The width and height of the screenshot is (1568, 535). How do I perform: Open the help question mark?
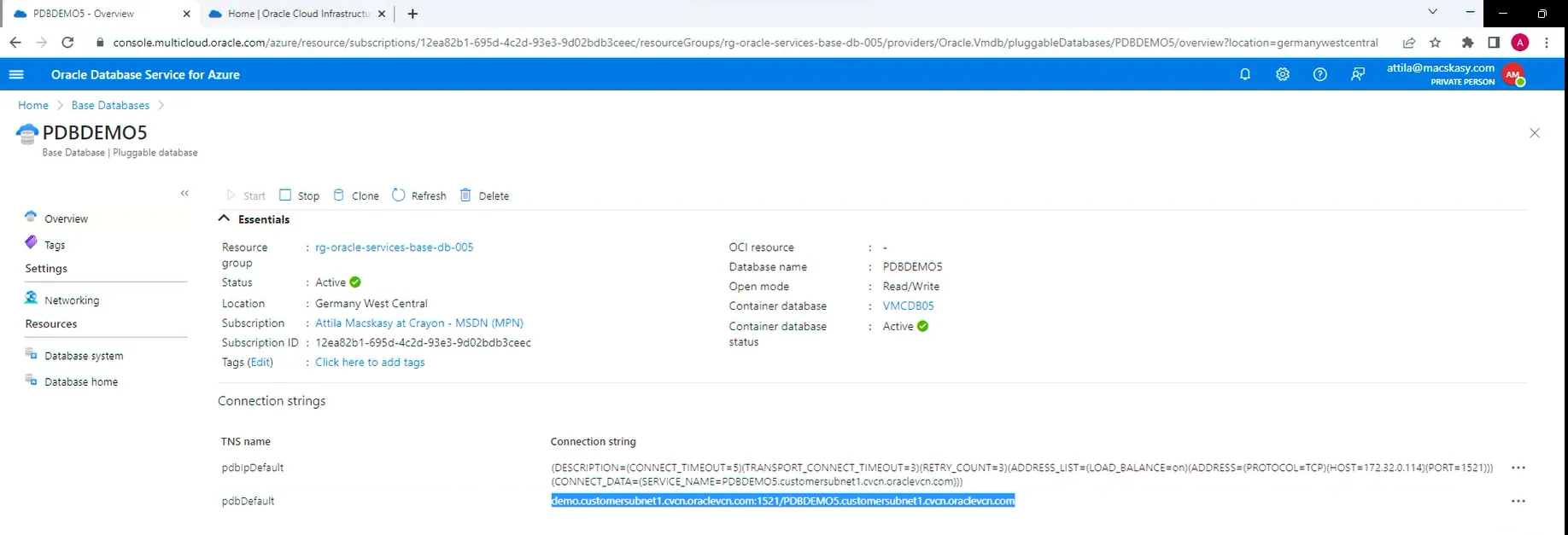[1320, 74]
